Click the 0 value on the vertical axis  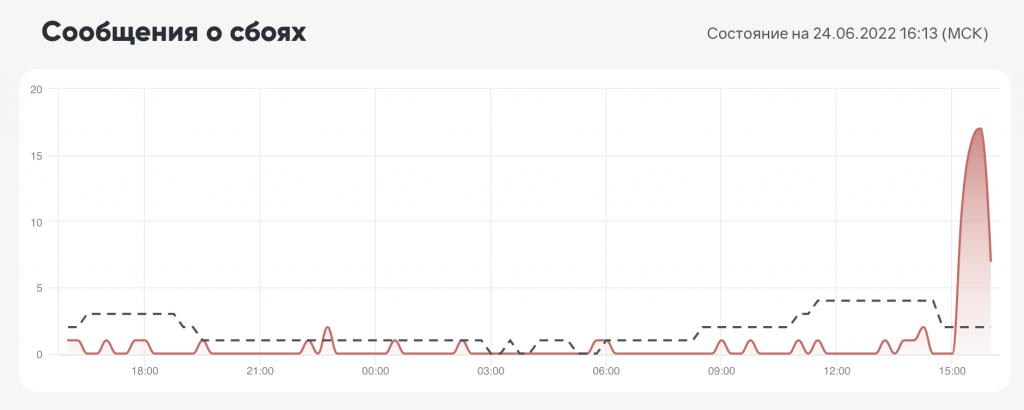tap(39, 354)
